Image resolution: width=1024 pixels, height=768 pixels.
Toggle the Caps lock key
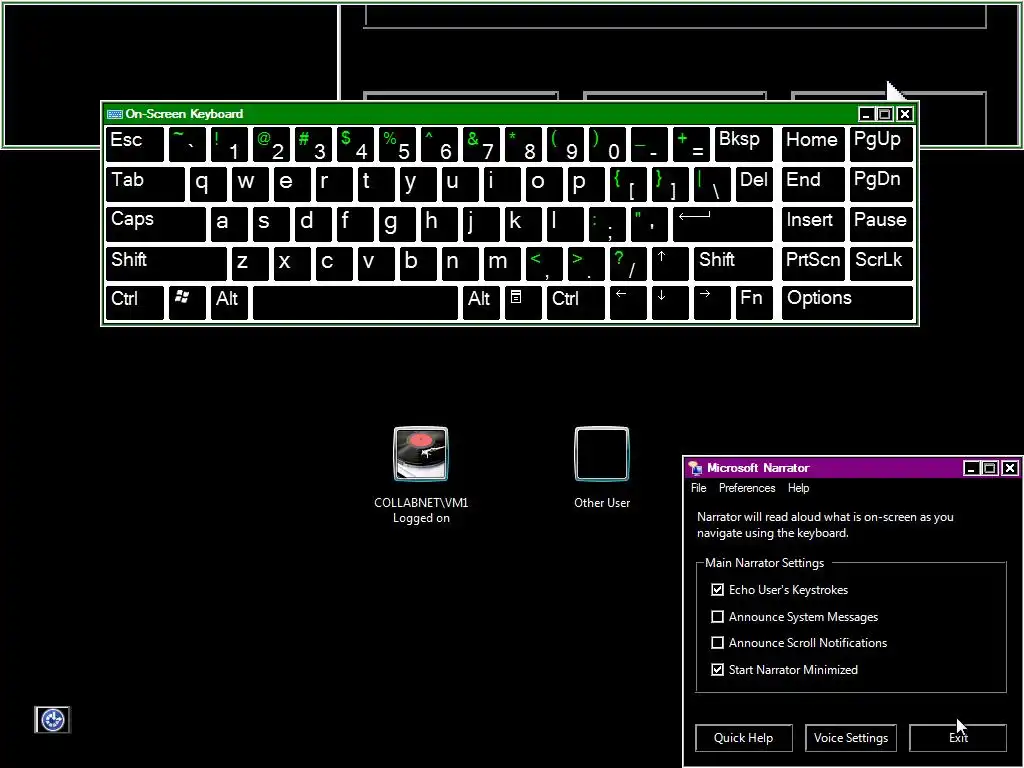coord(155,224)
